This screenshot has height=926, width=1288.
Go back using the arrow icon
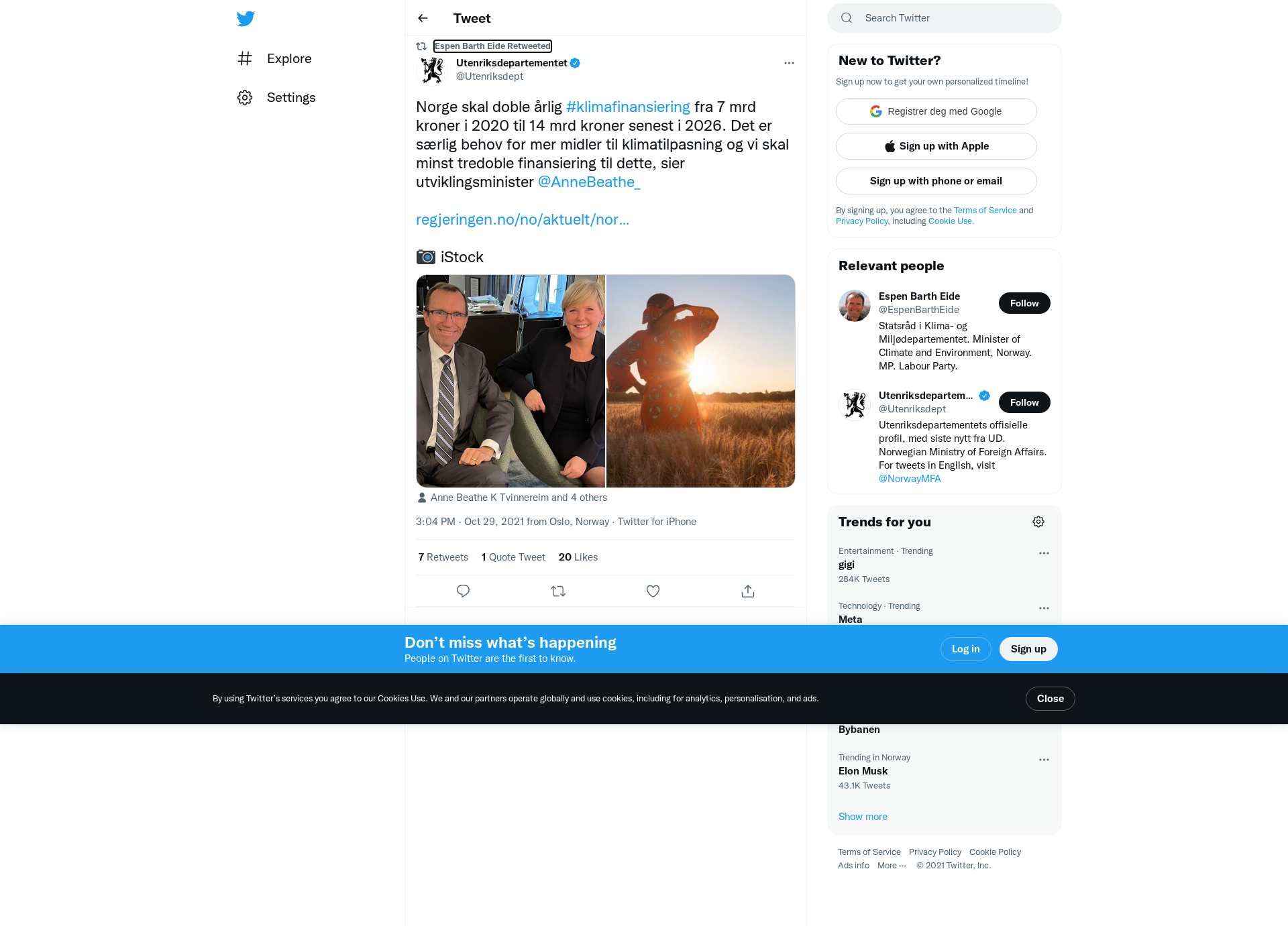pos(423,18)
